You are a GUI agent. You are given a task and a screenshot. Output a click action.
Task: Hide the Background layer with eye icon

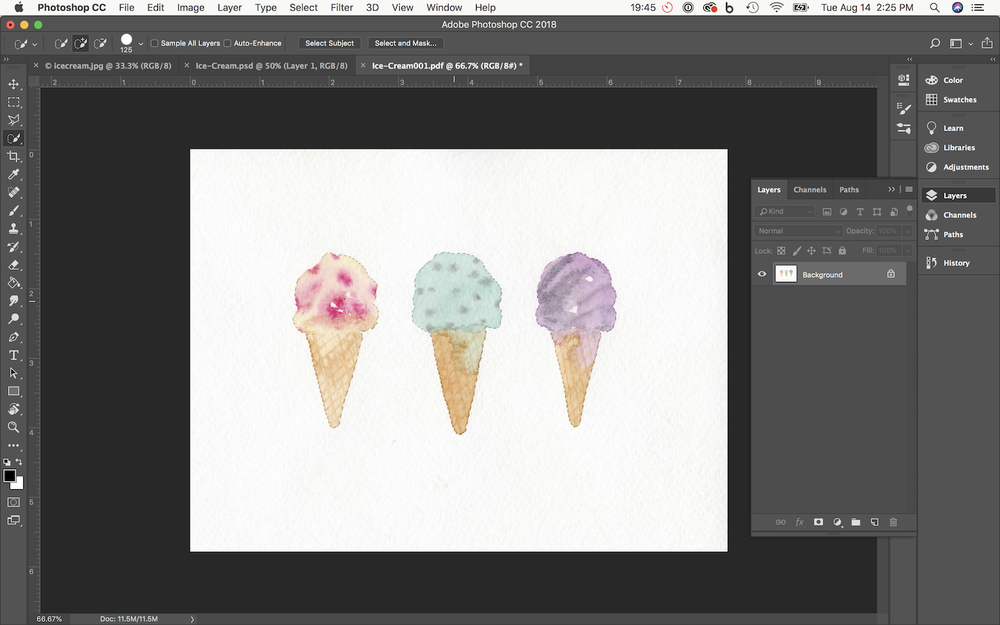pyautogui.click(x=762, y=274)
